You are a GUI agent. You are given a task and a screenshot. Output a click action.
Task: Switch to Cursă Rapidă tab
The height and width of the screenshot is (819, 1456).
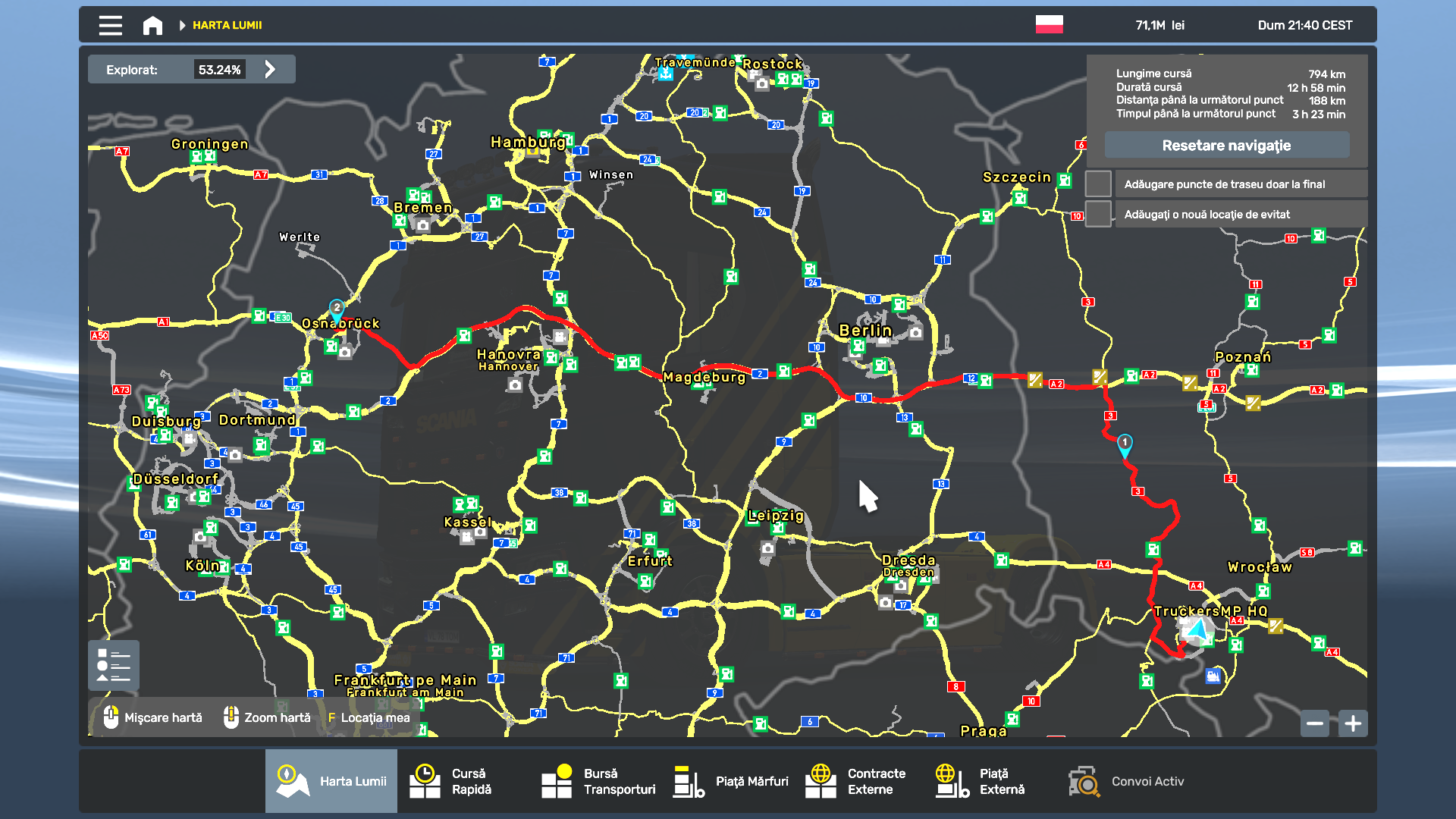click(x=463, y=781)
